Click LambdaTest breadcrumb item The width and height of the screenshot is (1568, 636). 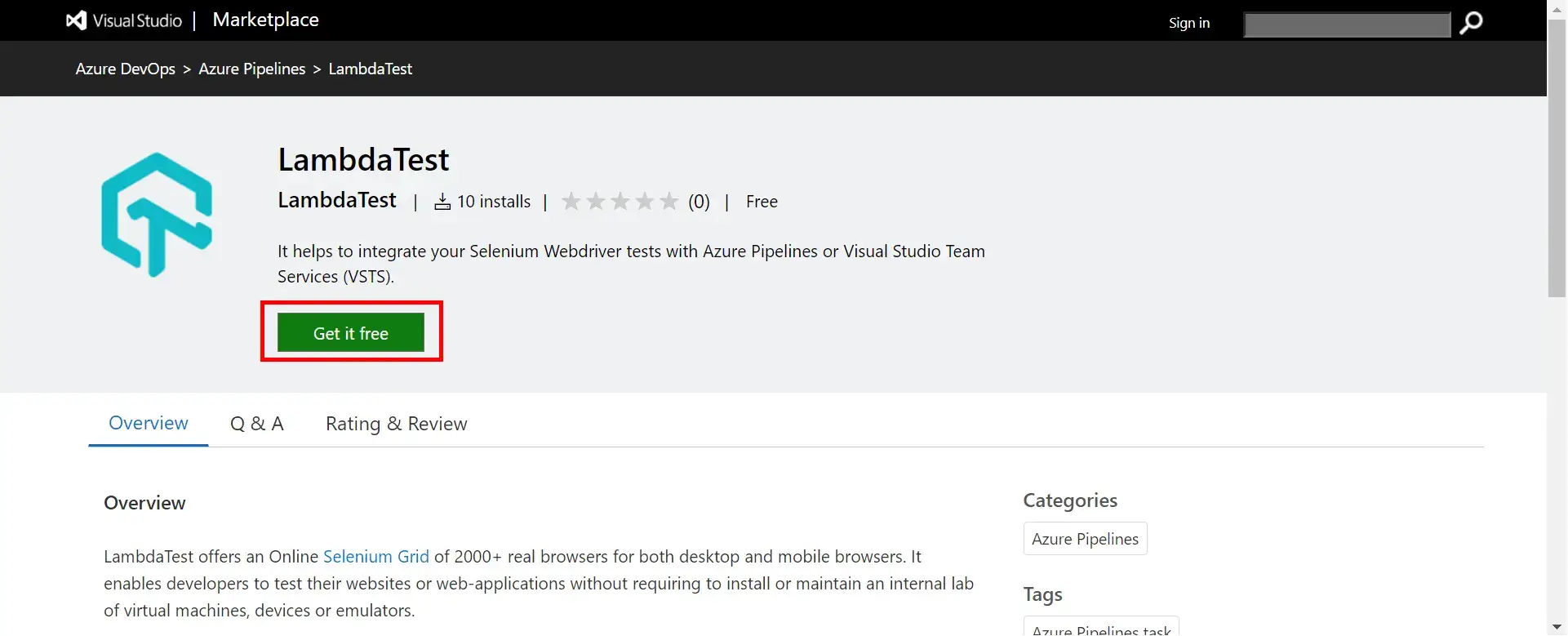[x=371, y=69]
